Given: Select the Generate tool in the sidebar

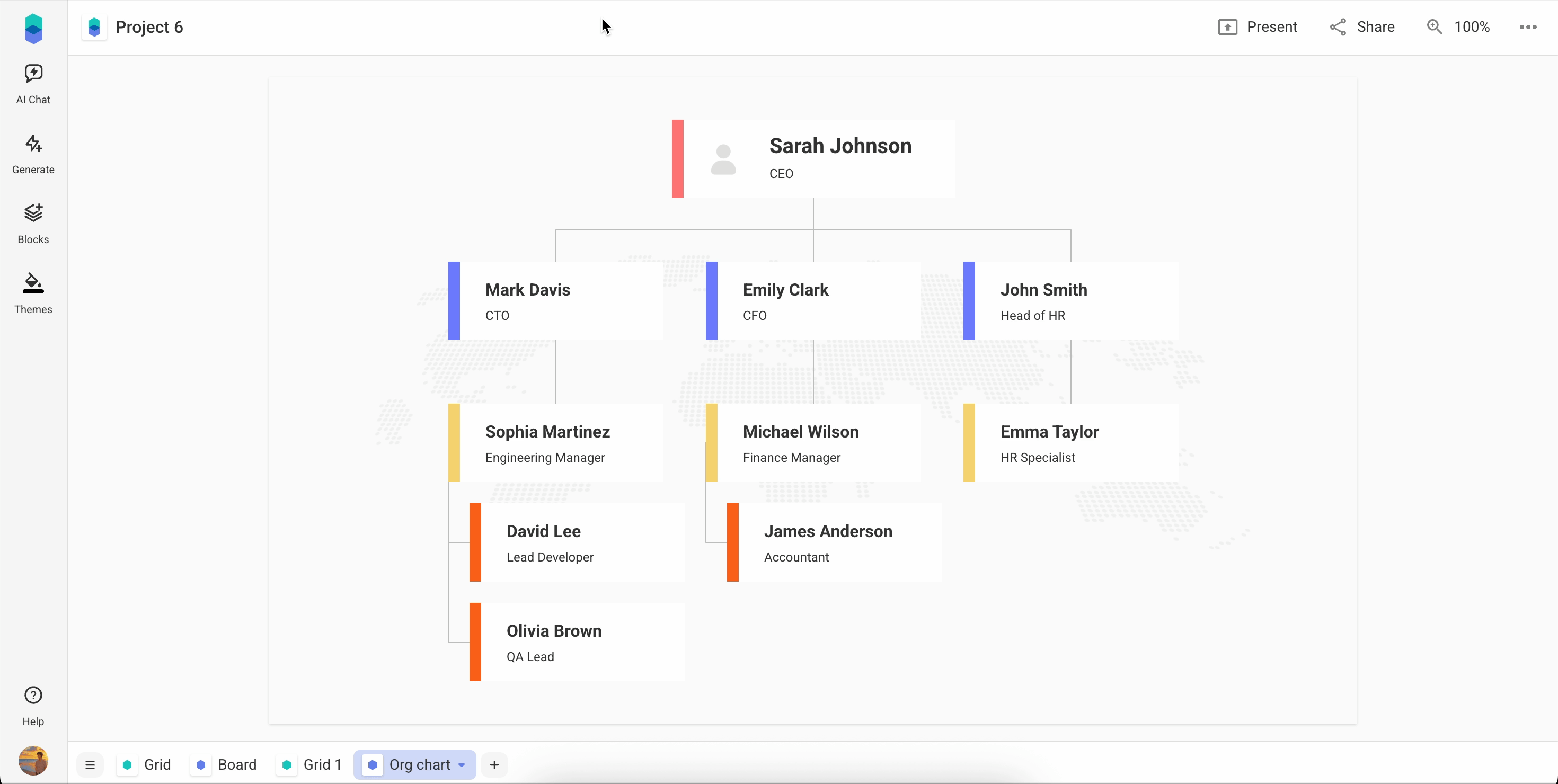Looking at the screenshot, I should point(33,153).
